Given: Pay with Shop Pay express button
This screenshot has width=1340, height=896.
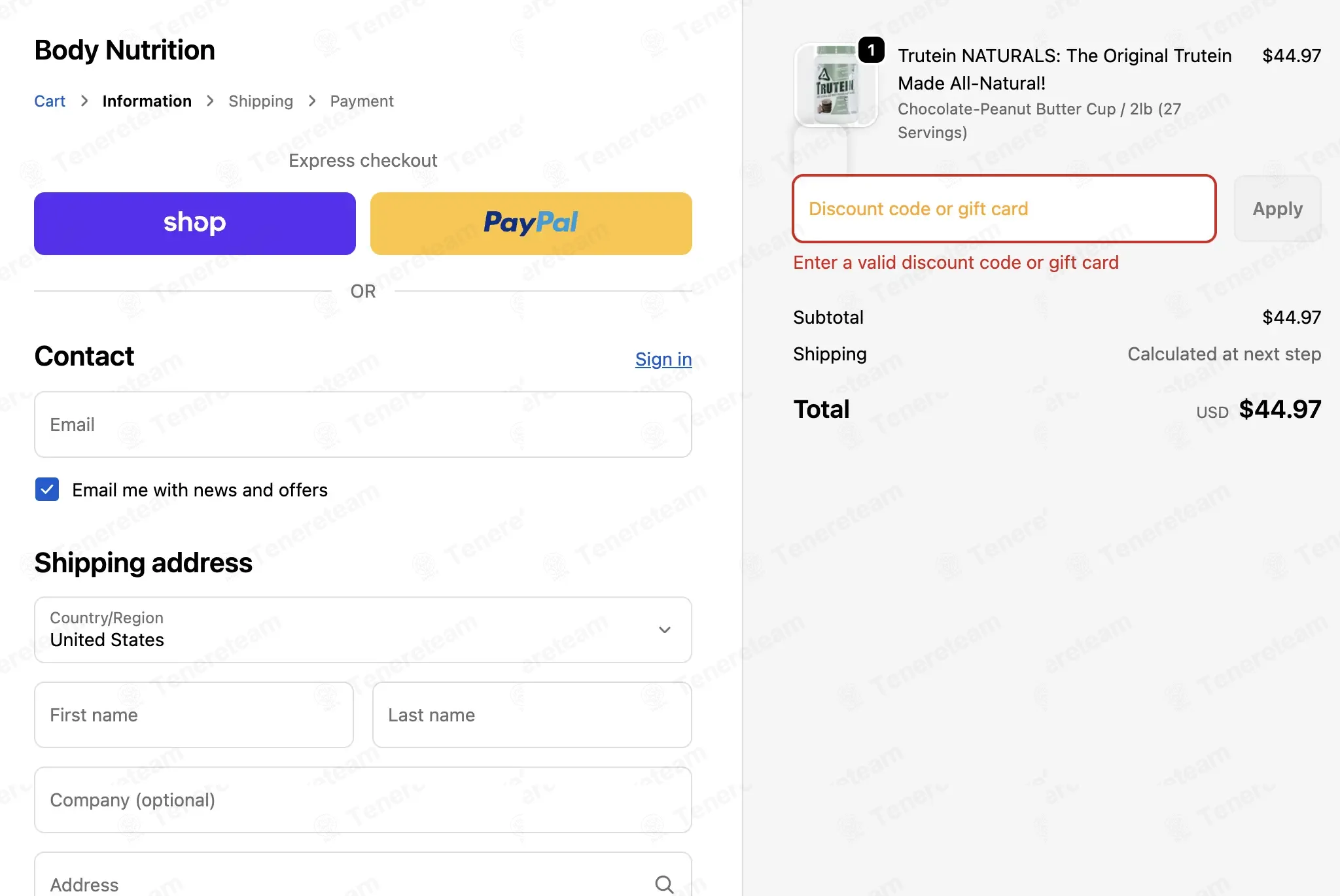Looking at the screenshot, I should [x=195, y=224].
